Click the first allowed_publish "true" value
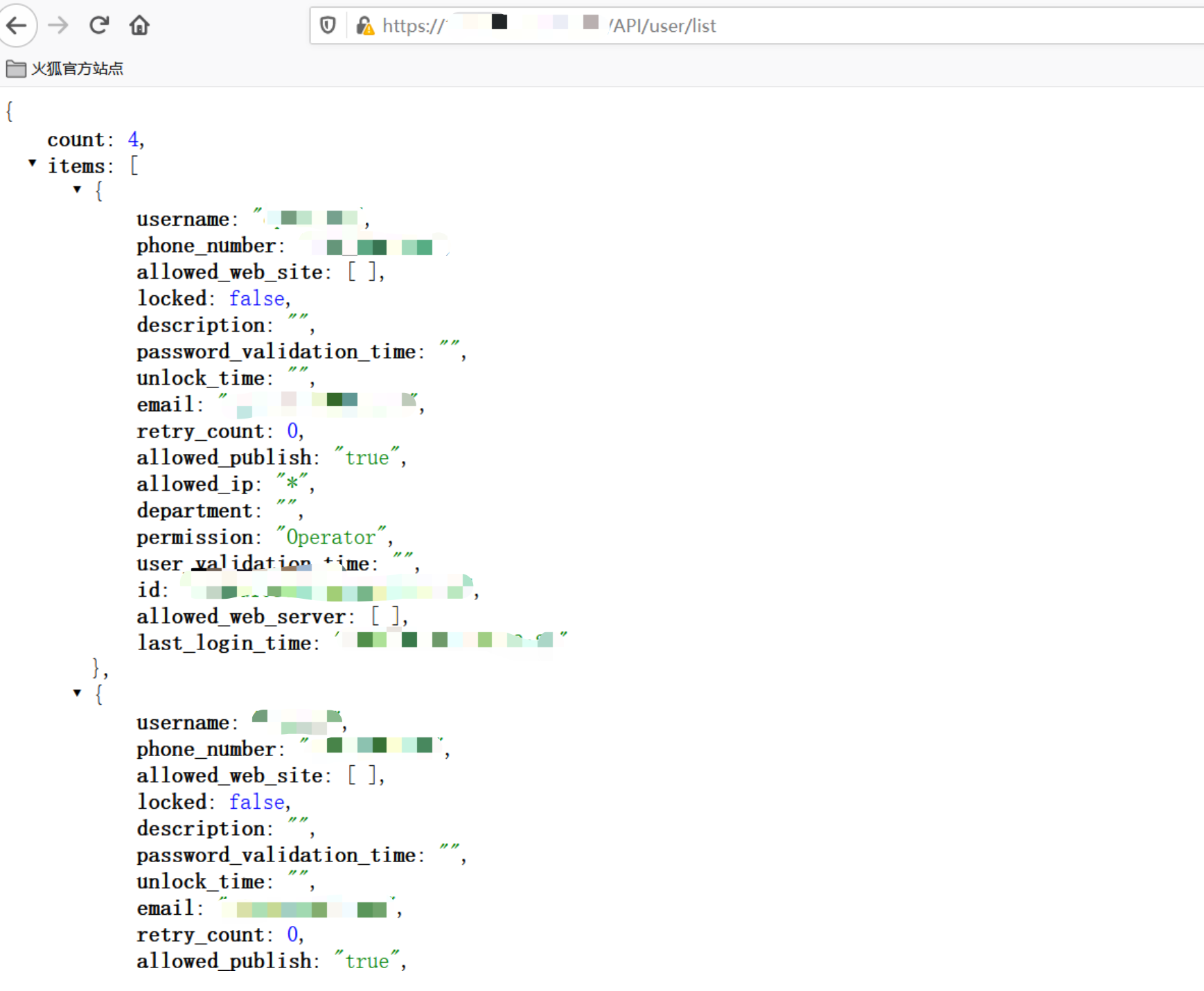 pos(366,457)
